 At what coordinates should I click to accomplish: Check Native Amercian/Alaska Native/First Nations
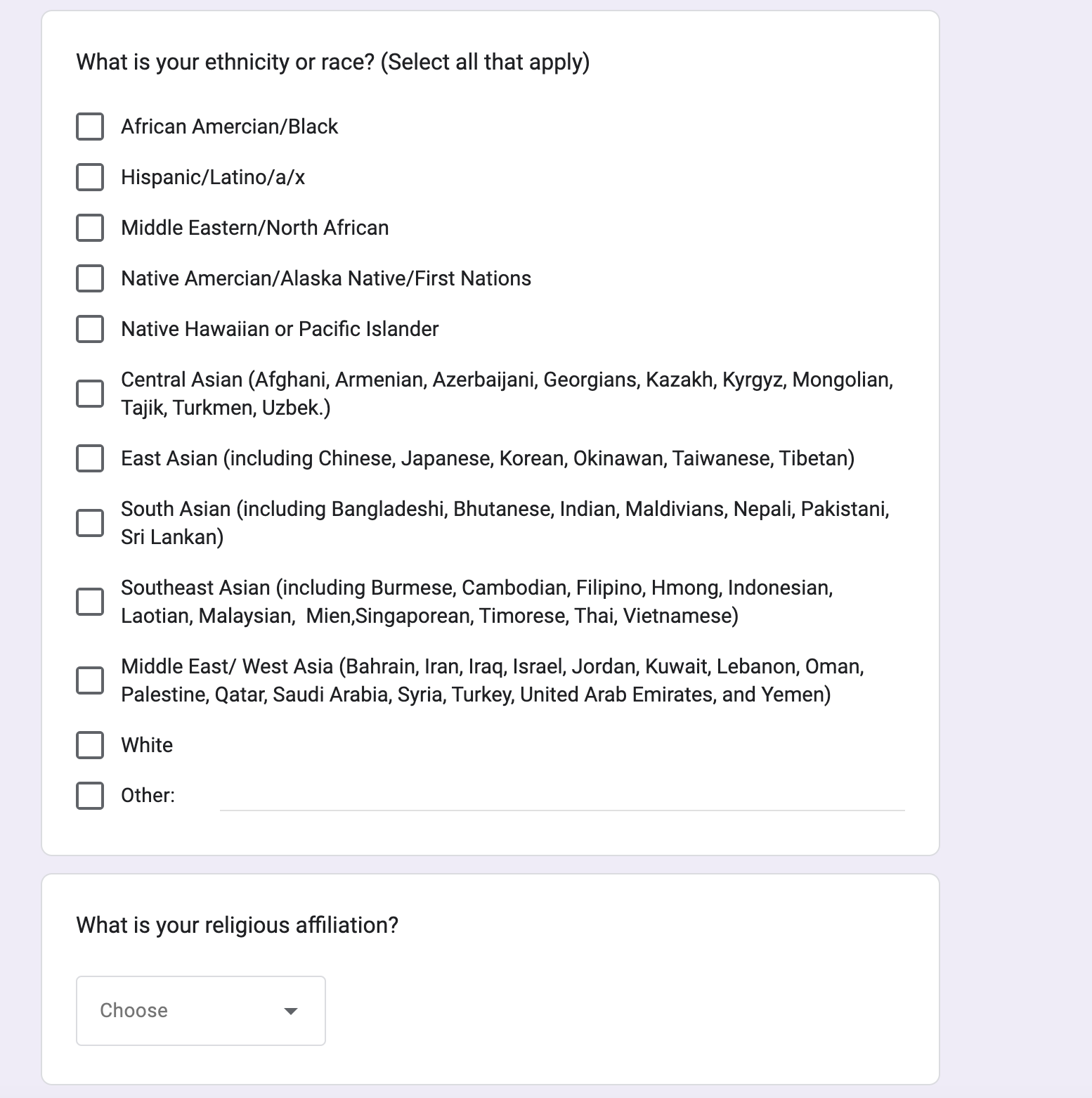(90, 278)
